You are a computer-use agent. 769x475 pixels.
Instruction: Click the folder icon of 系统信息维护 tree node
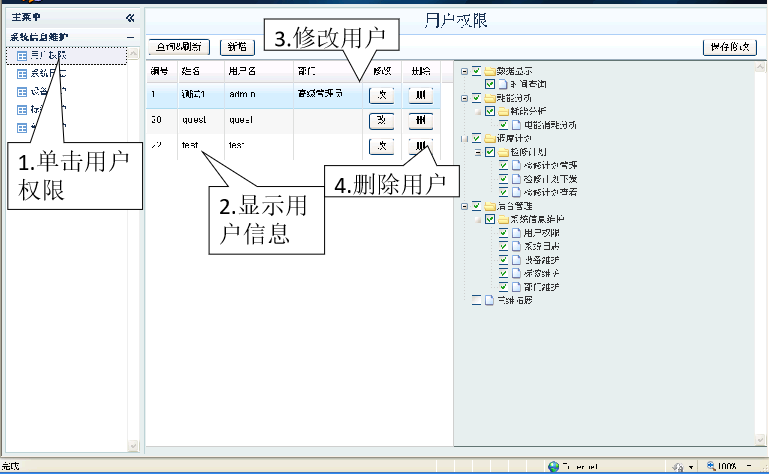point(503,219)
